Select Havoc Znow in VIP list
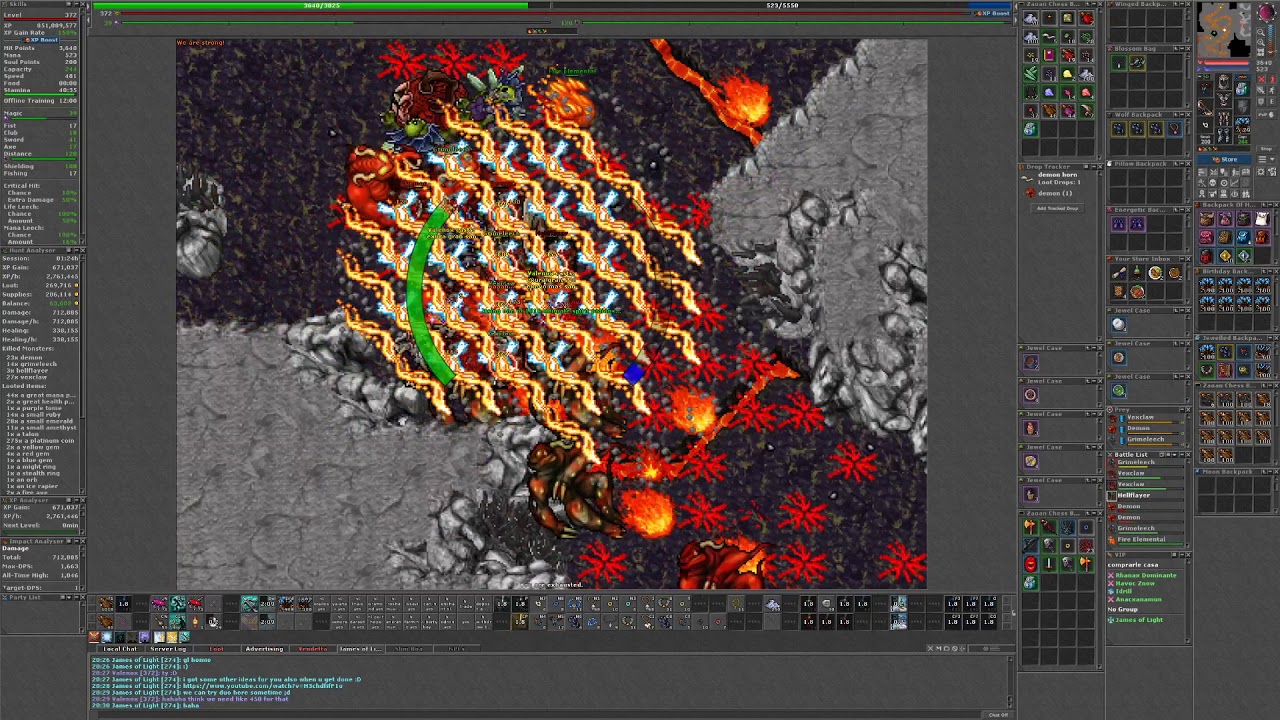The height and width of the screenshot is (720, 1280). (1135, 583)
